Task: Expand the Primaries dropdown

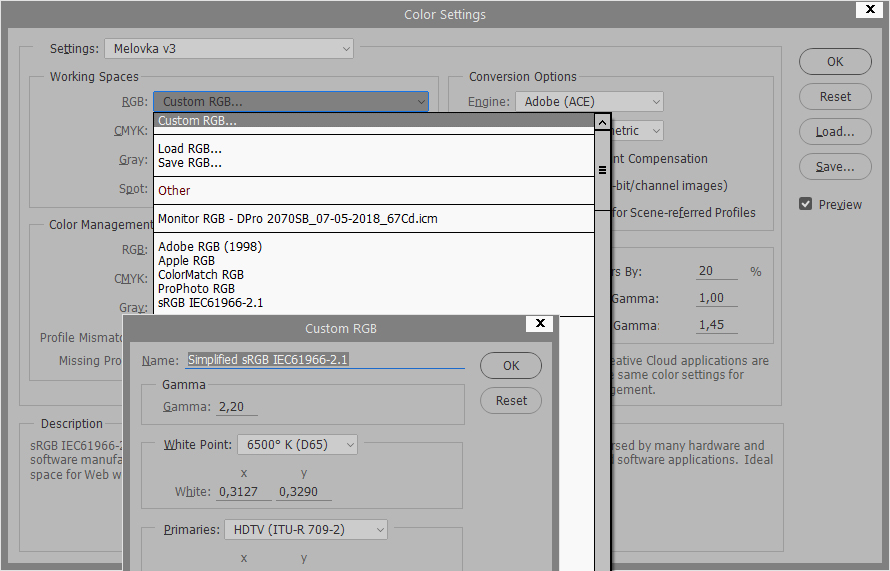Action: 304,529
